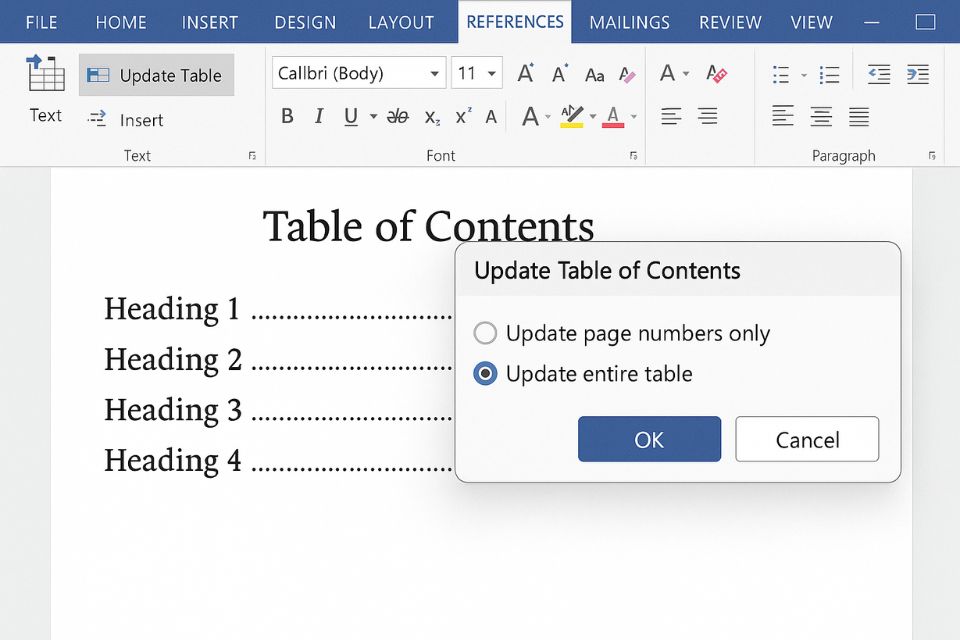Increase paragraph indent
Screen dimensions: 960x640
coord(918,72)
